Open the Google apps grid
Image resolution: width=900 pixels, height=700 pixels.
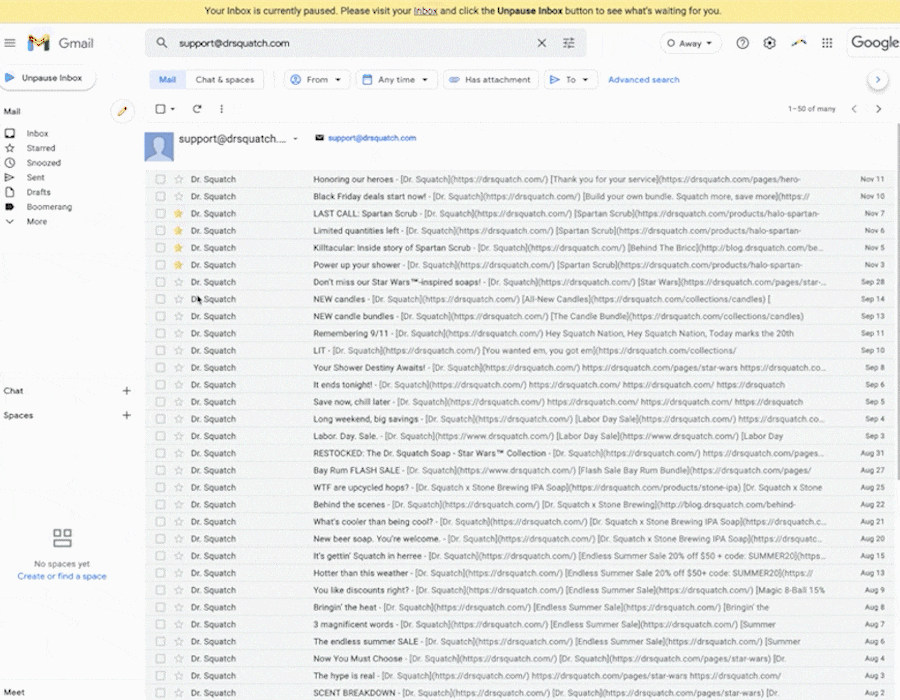pyautogui.click(x=827, y=43)
